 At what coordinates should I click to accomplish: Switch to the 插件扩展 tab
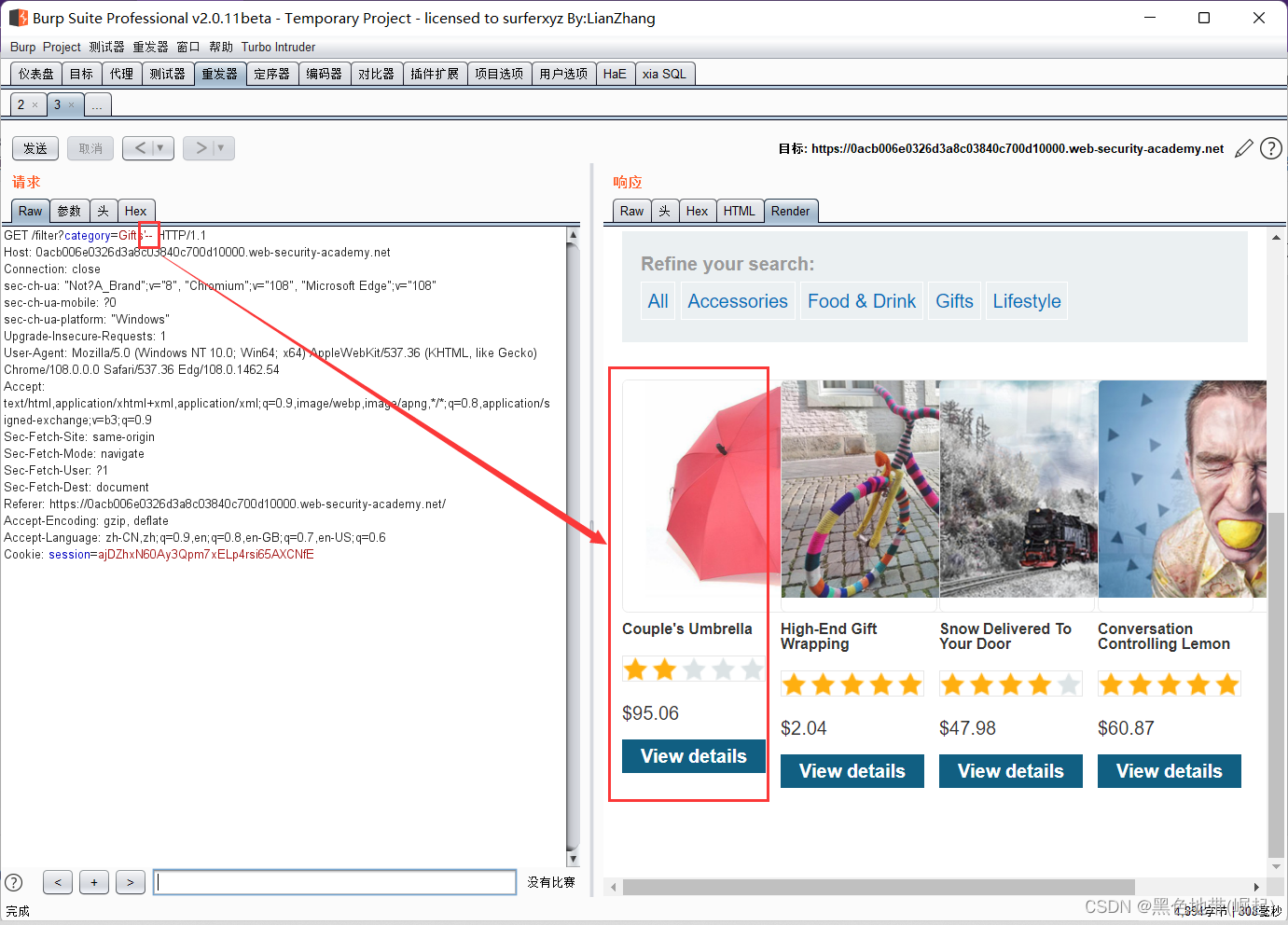(435, 74)
